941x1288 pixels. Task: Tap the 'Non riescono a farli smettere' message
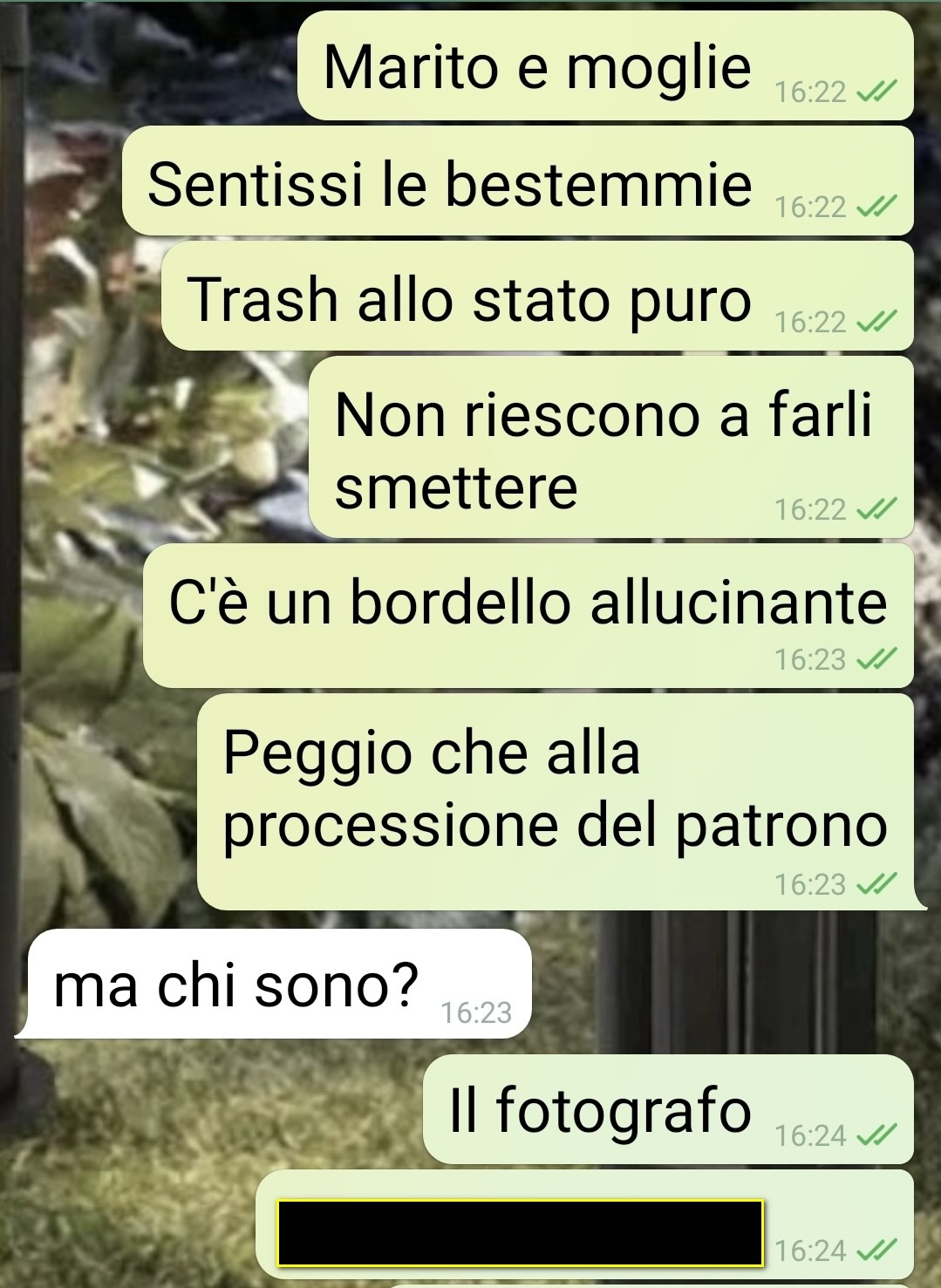pos(611,447)
